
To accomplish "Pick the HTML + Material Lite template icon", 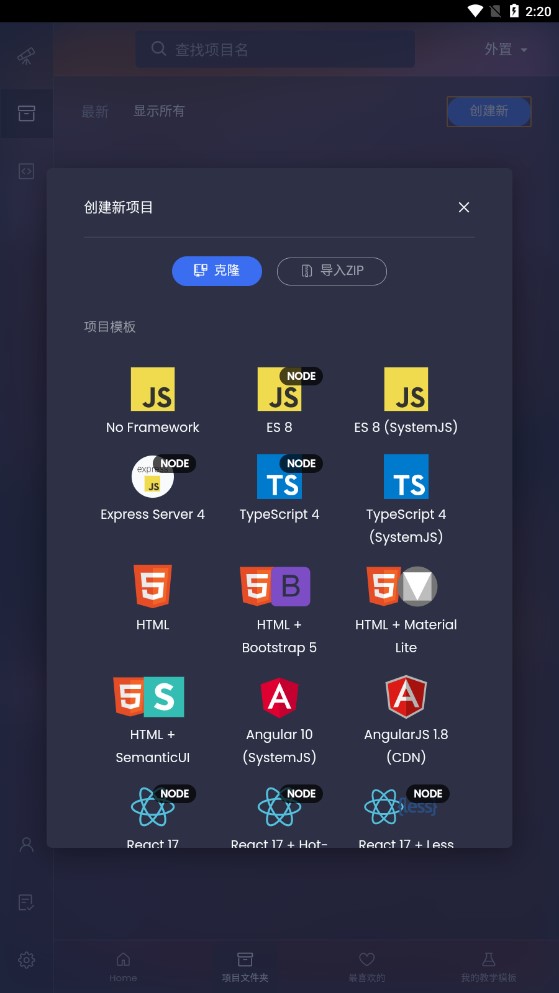I will point(402,586).
